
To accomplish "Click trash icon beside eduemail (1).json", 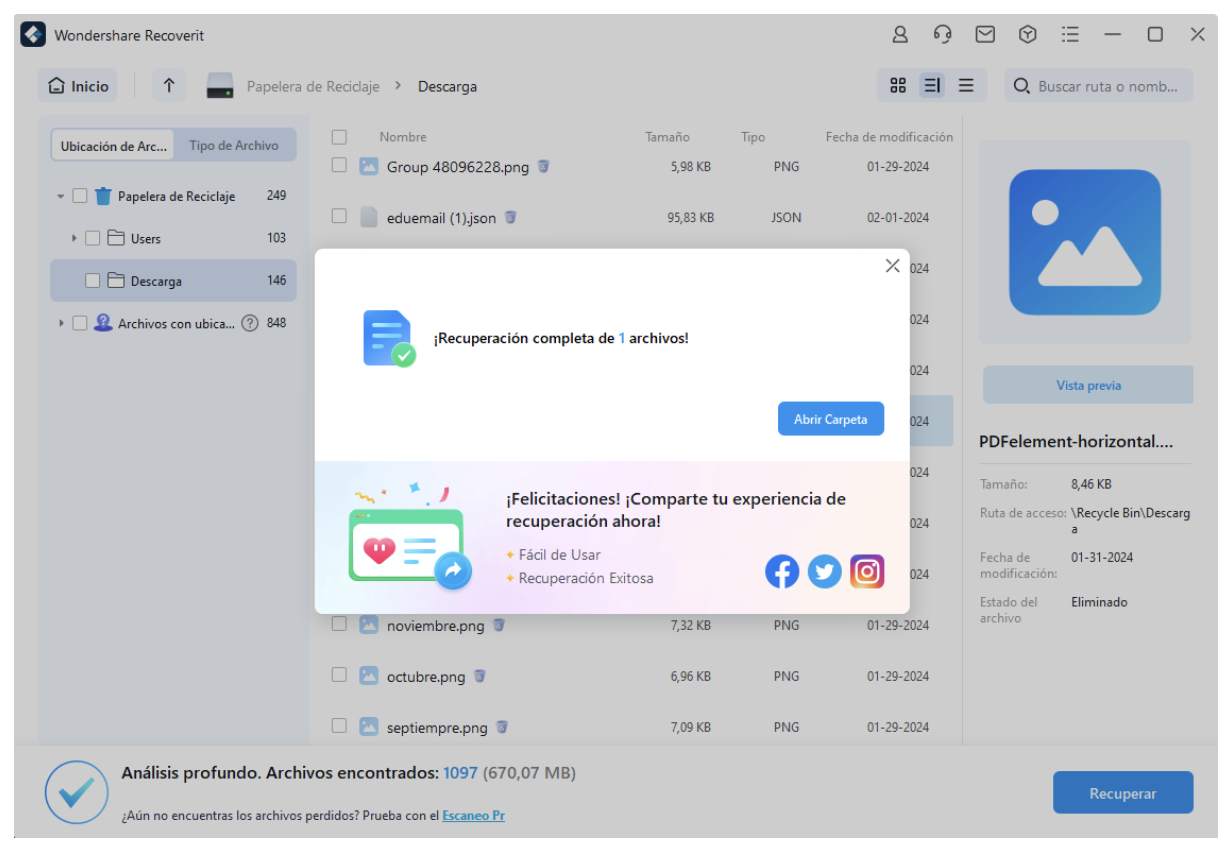I will pyautogui.click(x=510, y=217).
